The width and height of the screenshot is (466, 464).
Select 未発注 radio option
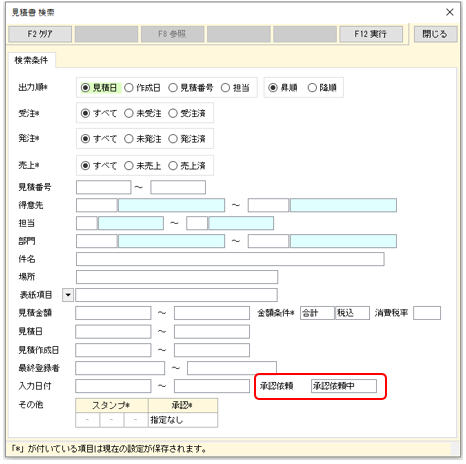[x=143, y=139]
